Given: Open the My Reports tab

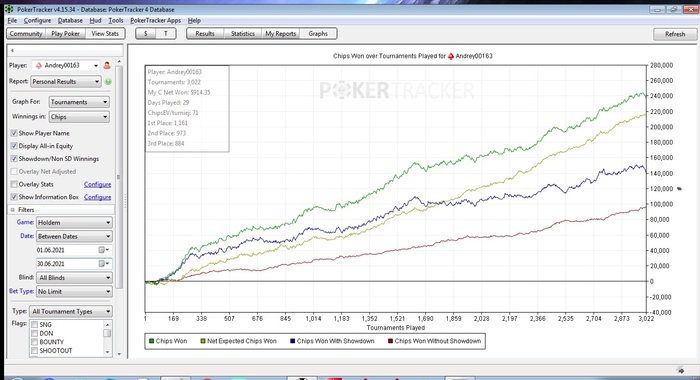Looking at the screenshot, I should click(x=281, y=33).
